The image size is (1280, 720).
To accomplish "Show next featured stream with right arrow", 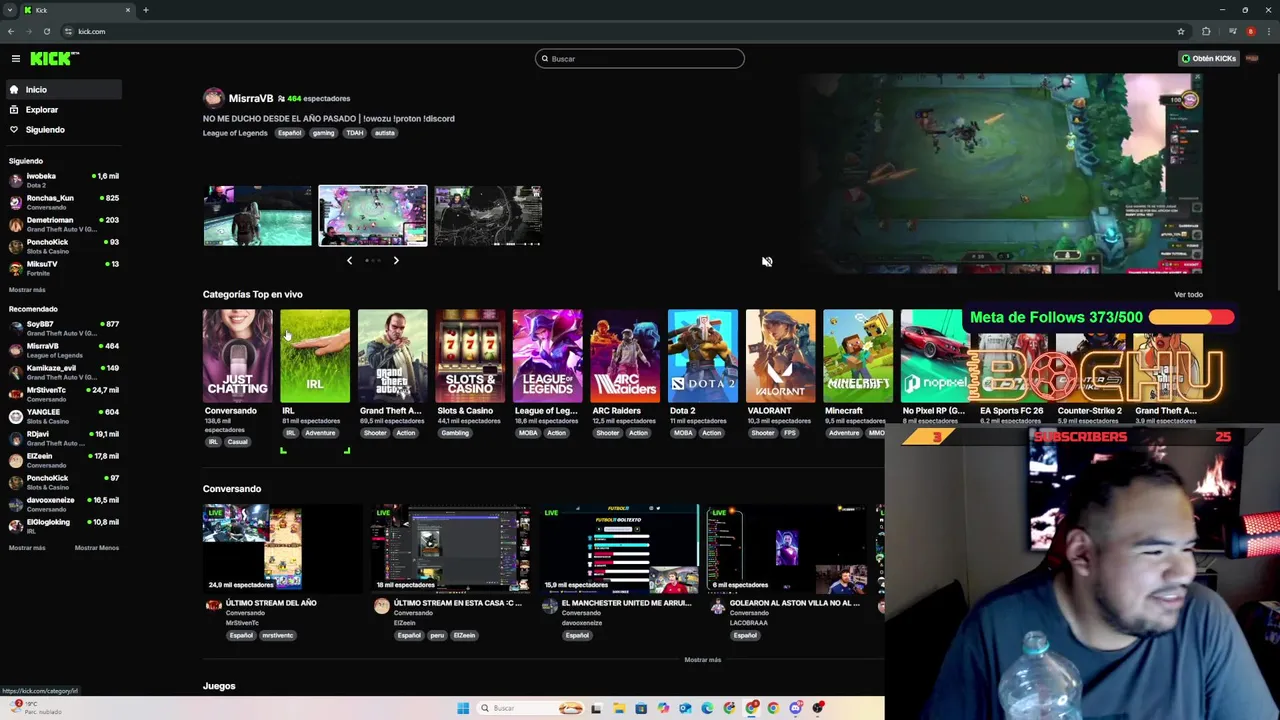I will (396, 261).
